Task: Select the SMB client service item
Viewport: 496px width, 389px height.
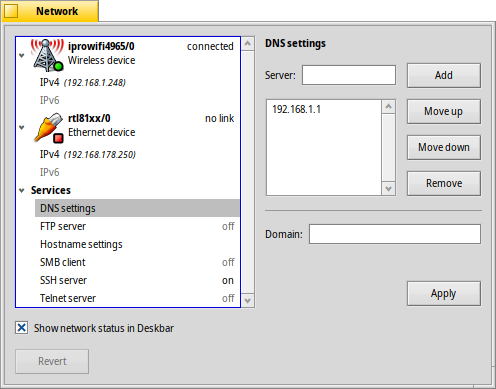Action: (137, 262)
